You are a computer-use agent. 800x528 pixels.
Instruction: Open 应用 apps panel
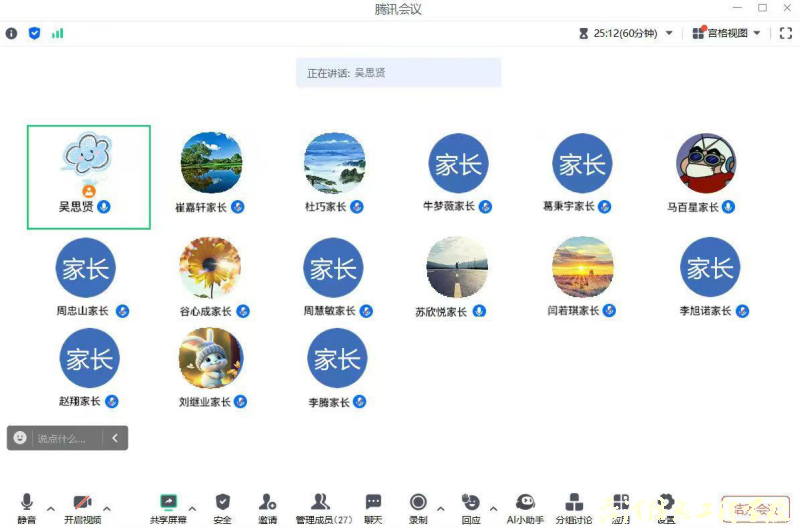[x=620, y=508]
